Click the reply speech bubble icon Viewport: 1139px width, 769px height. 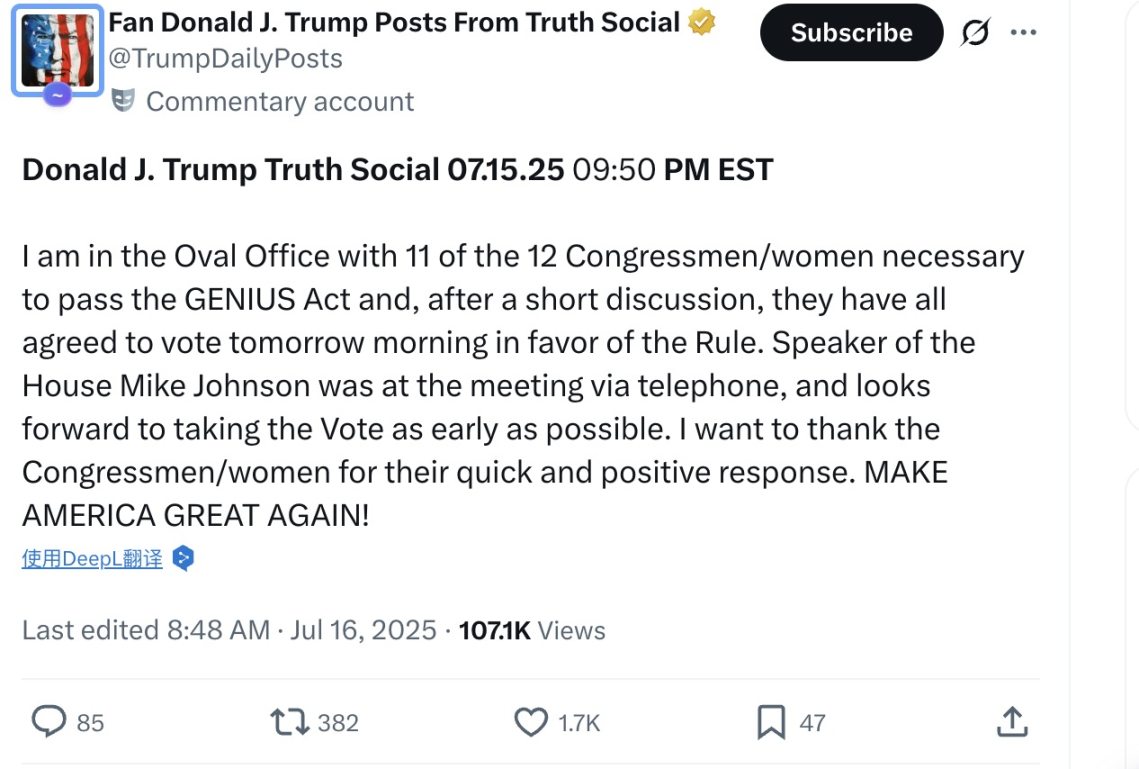48,722
